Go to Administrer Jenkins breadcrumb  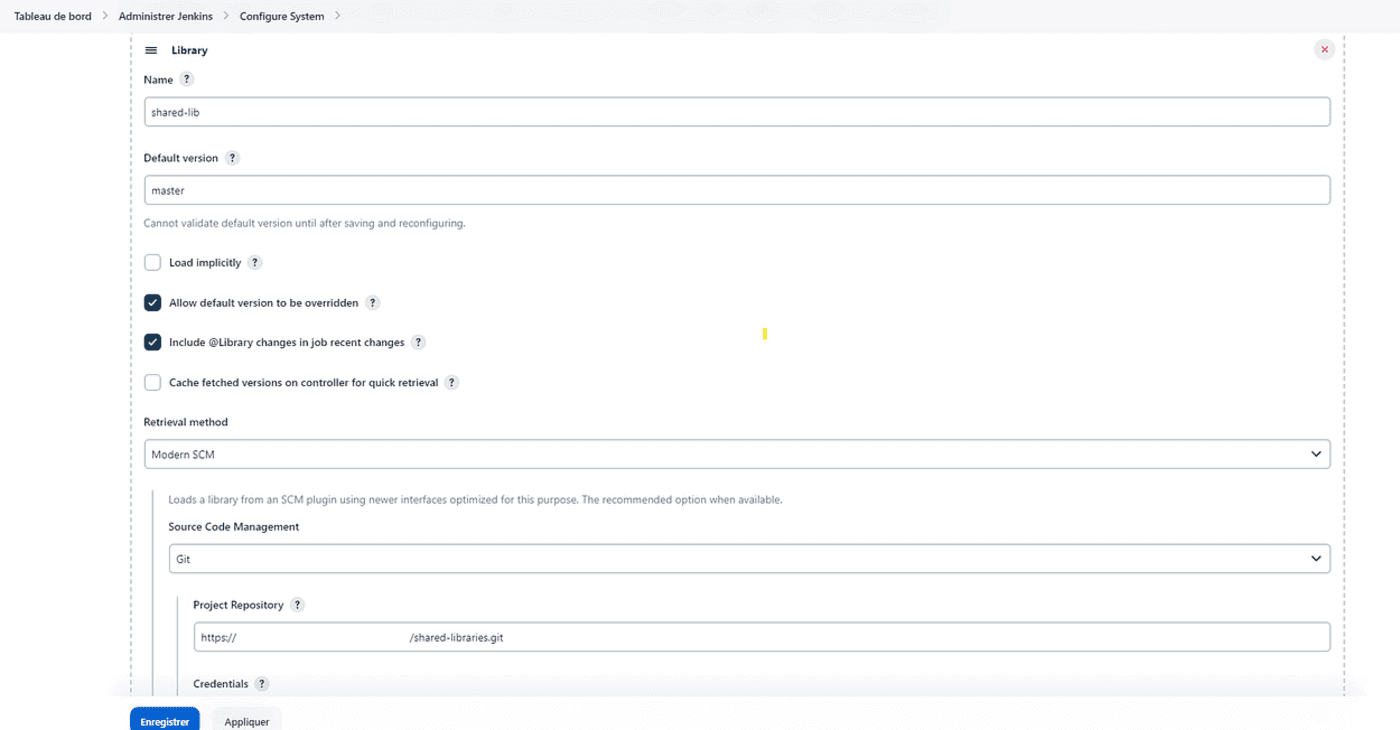165,16
